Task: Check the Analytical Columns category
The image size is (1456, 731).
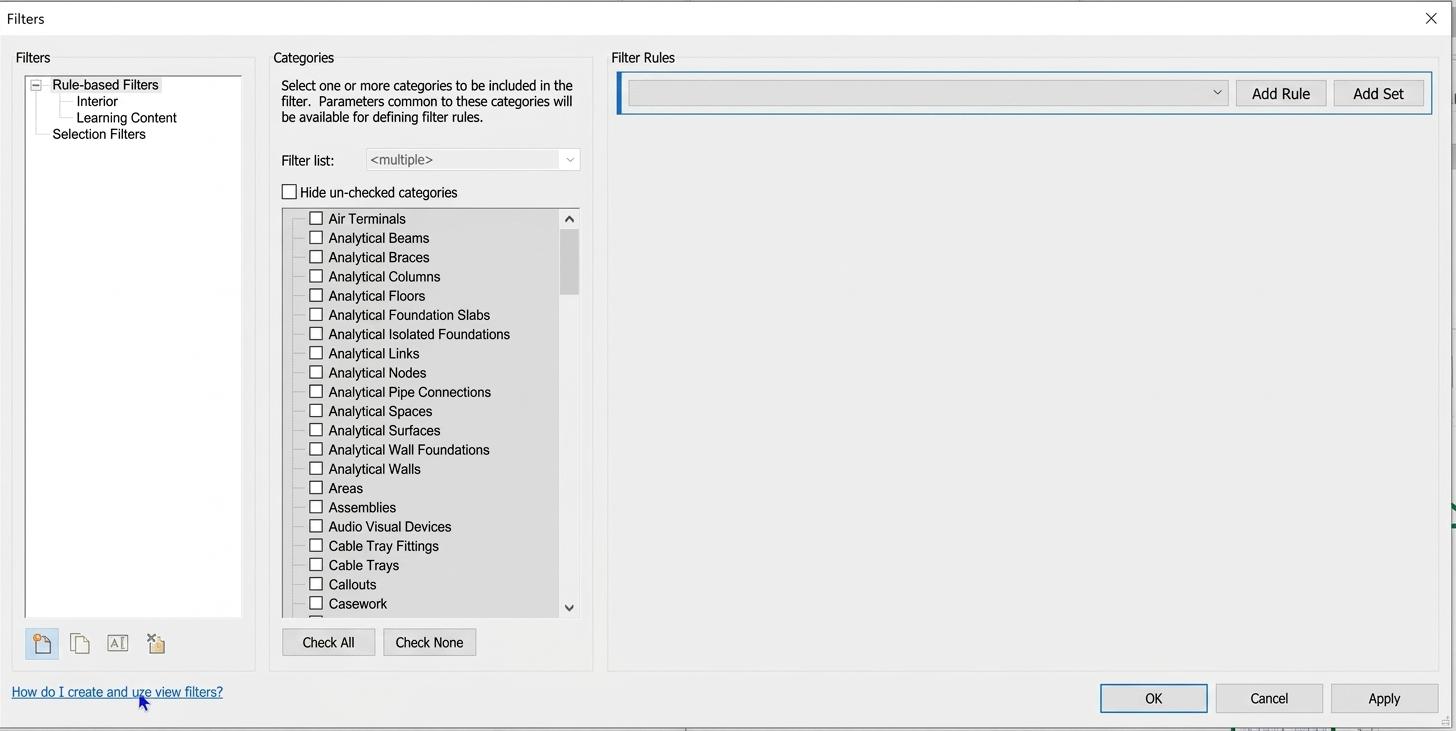Action: pyautogui.click(x=316, y=276)
